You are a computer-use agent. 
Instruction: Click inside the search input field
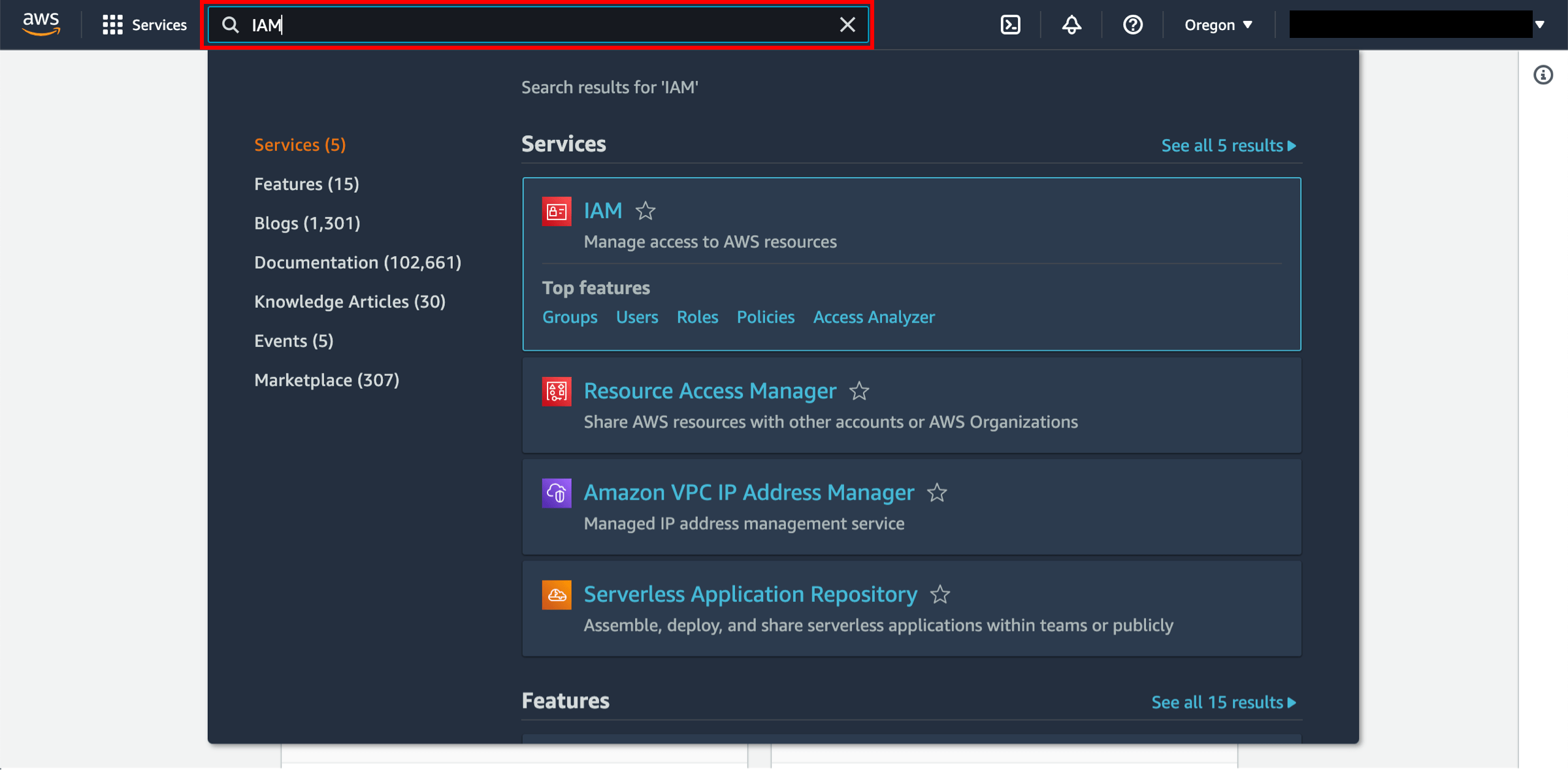point(523,25)
